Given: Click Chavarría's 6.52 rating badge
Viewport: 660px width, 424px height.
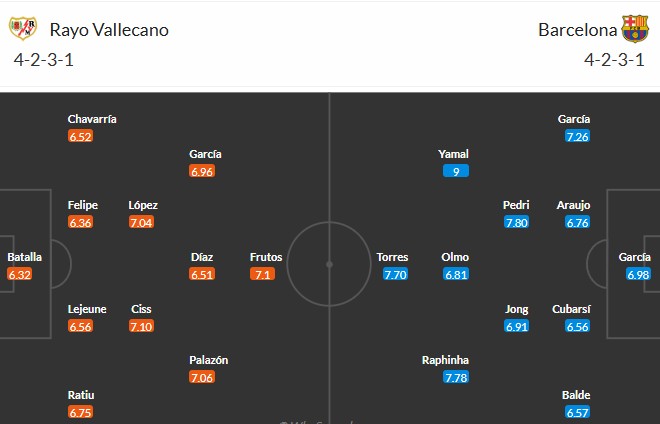Looking at the screenshot, I should 80,136.
